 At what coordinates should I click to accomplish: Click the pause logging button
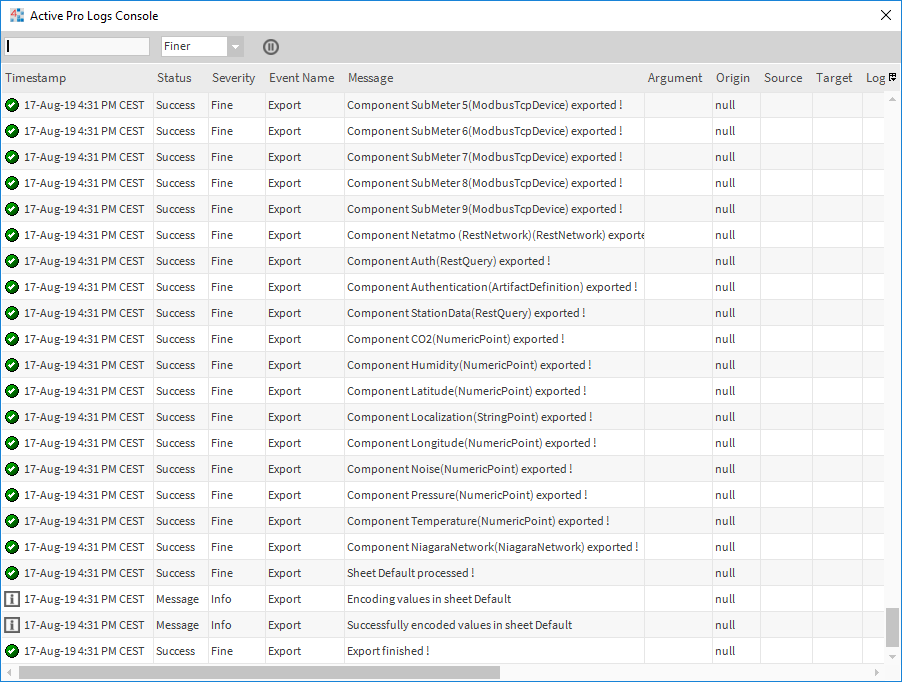click(271, 47)
